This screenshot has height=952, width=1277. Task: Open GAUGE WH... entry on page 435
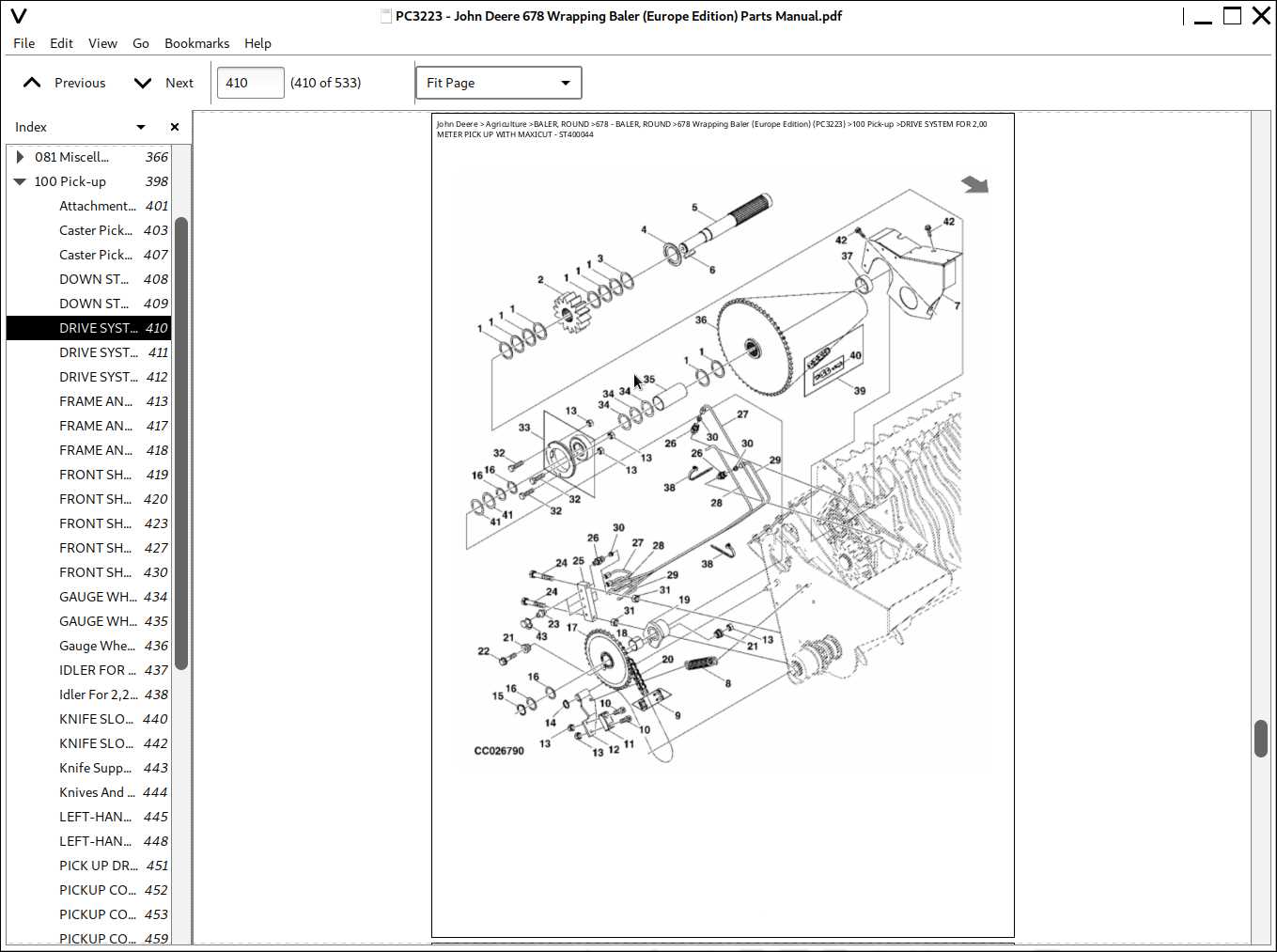pos(89,621)
